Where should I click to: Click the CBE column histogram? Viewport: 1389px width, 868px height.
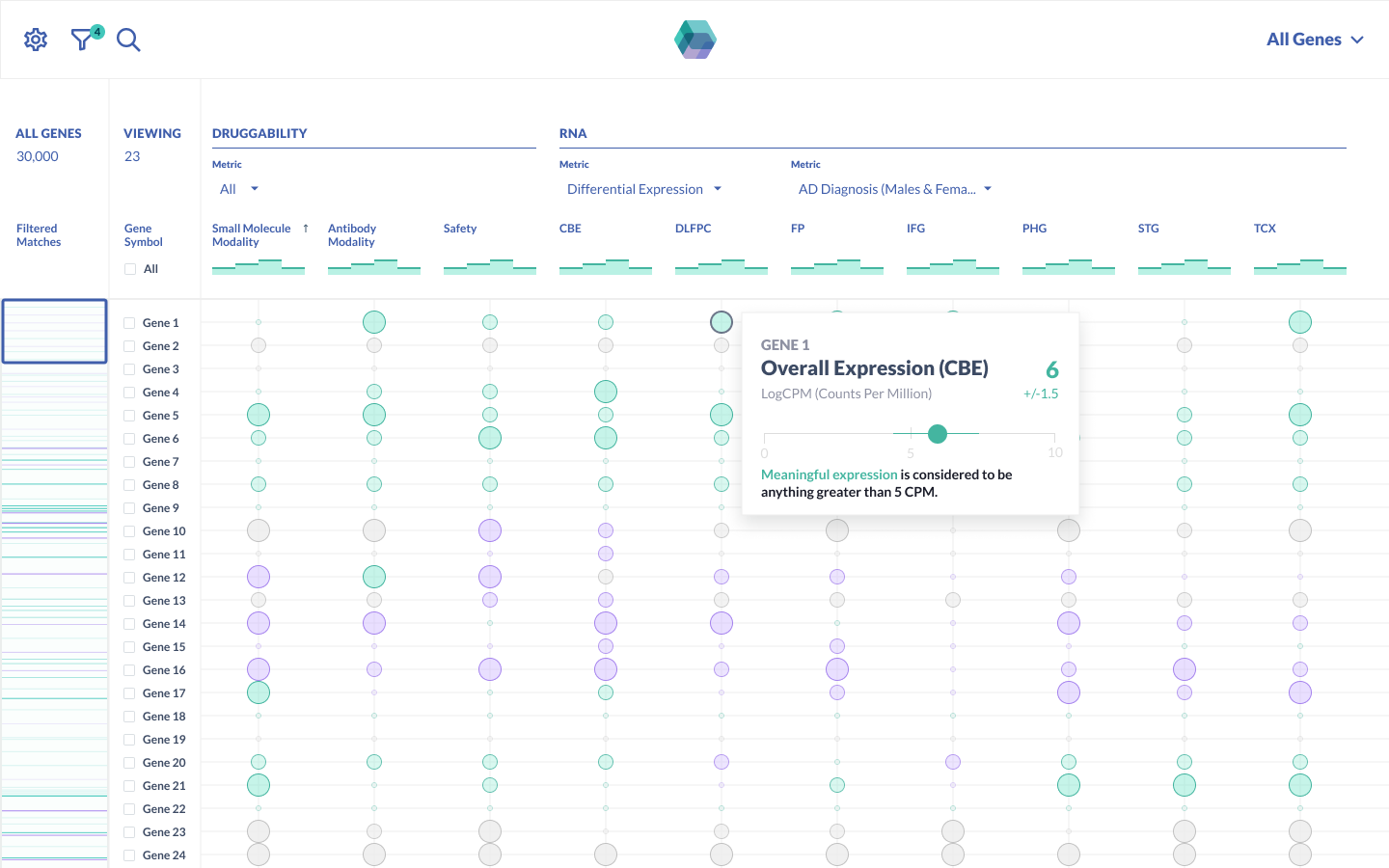605,266
